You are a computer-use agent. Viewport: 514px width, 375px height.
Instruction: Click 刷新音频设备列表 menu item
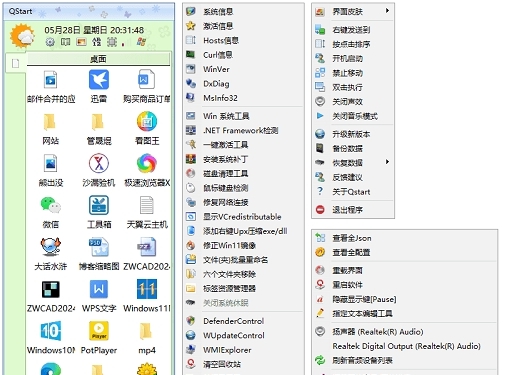click(405, 360)
